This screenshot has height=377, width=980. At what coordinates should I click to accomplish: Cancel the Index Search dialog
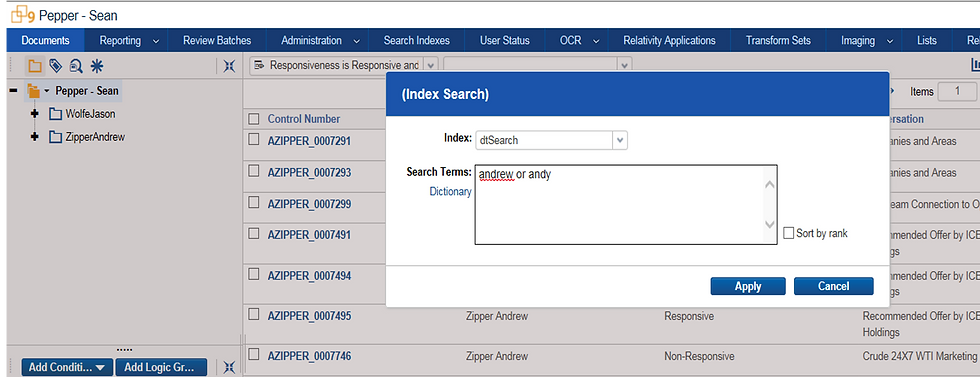pos(834,286)
